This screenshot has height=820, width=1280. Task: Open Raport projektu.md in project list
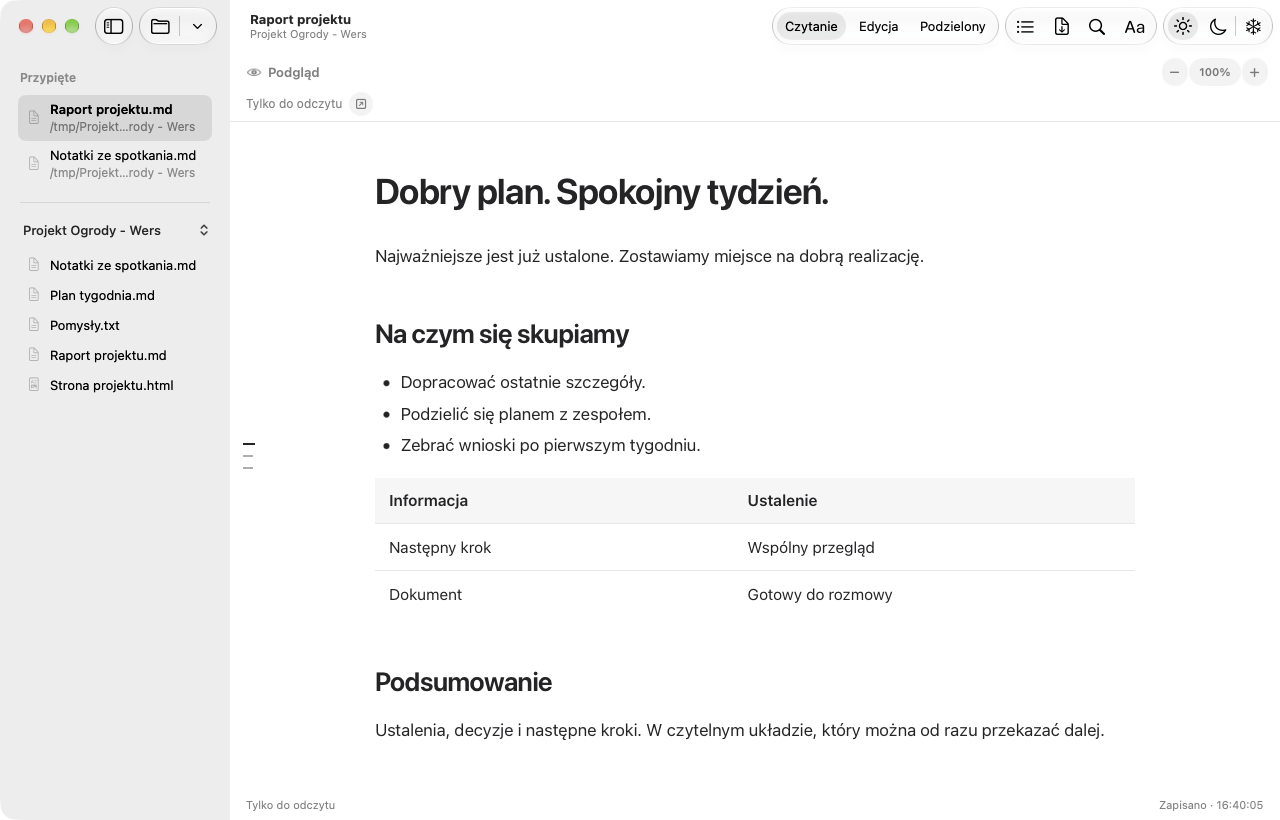115,355
